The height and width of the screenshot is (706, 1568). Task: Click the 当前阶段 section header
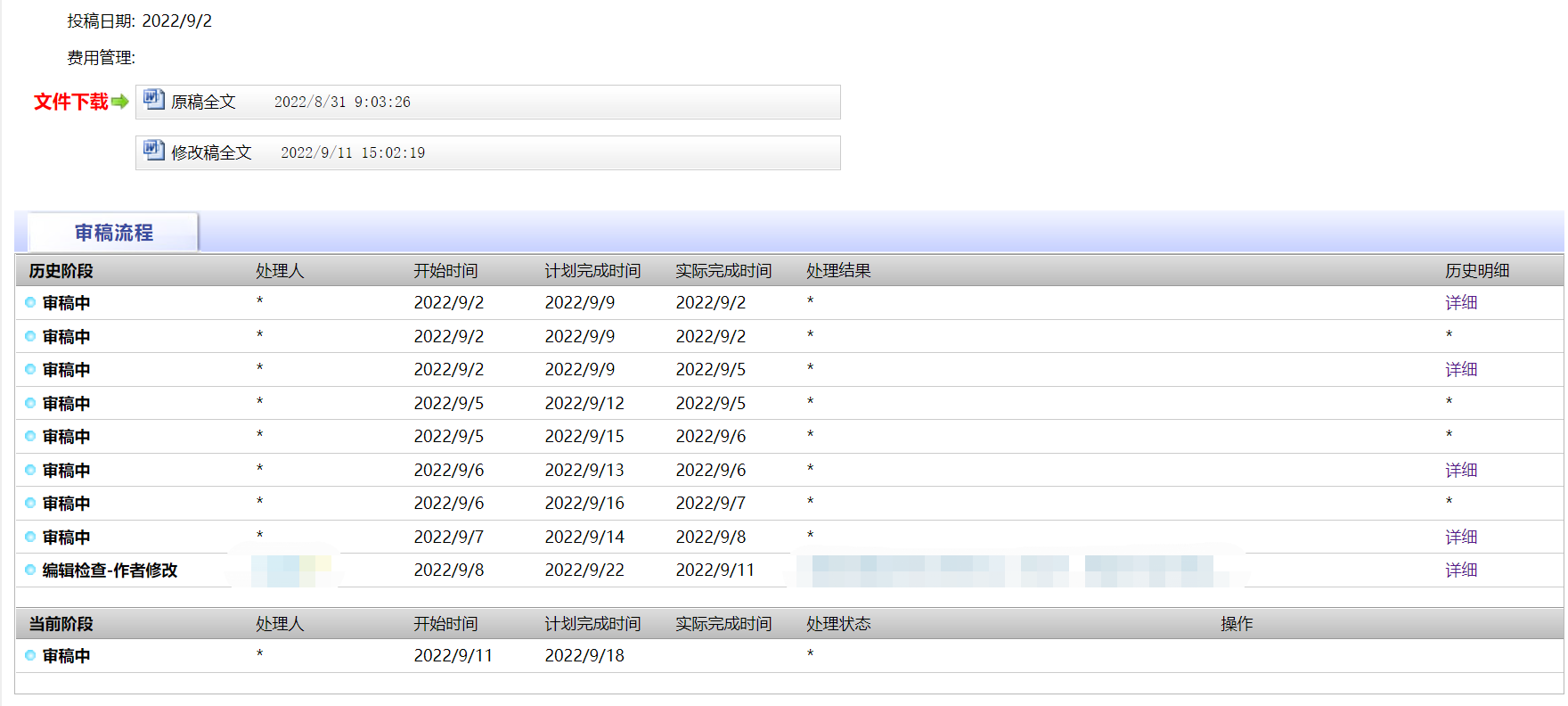tap(61, 623)
